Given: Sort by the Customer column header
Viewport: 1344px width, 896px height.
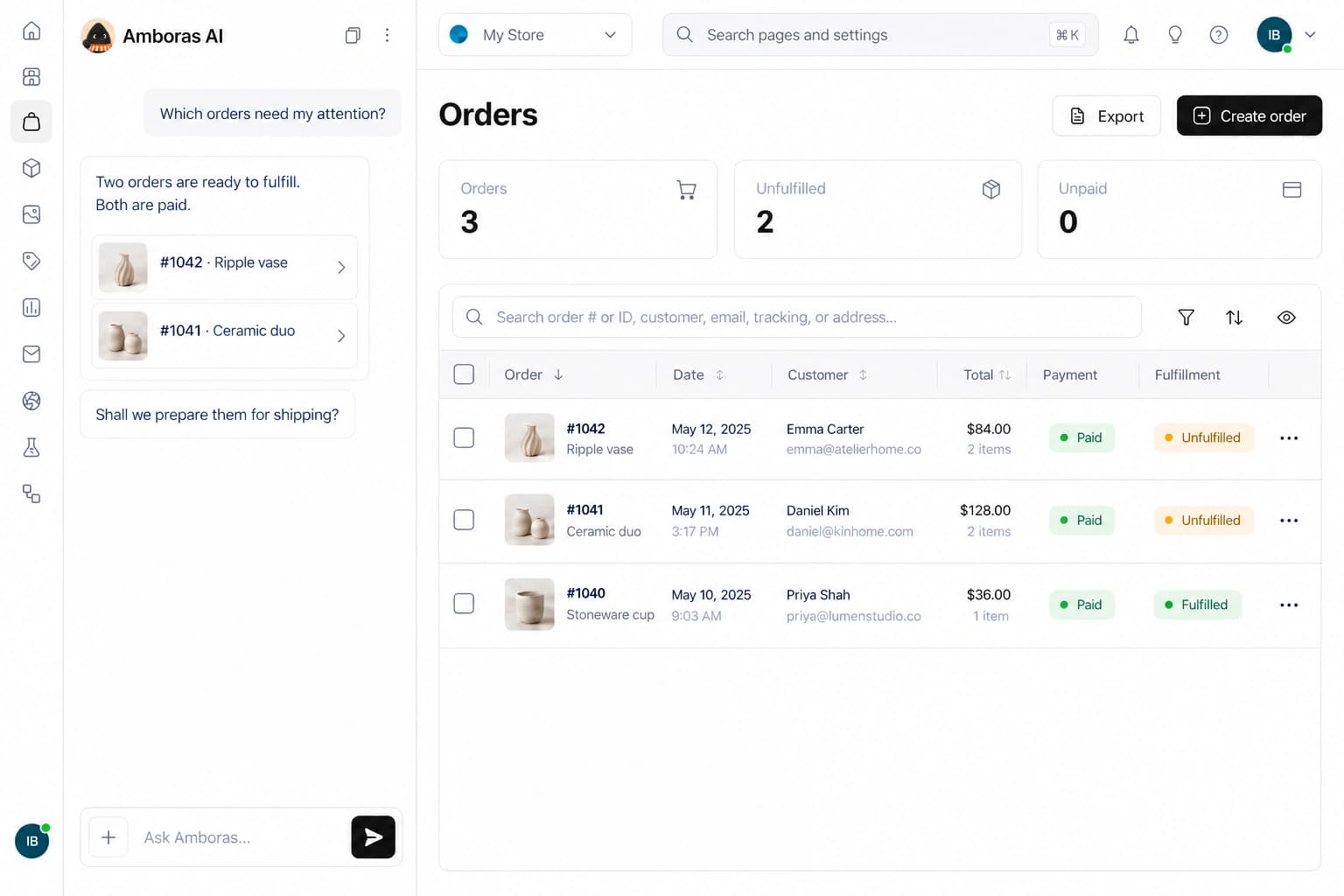Looking at the screenshot, I should (827, 374).
